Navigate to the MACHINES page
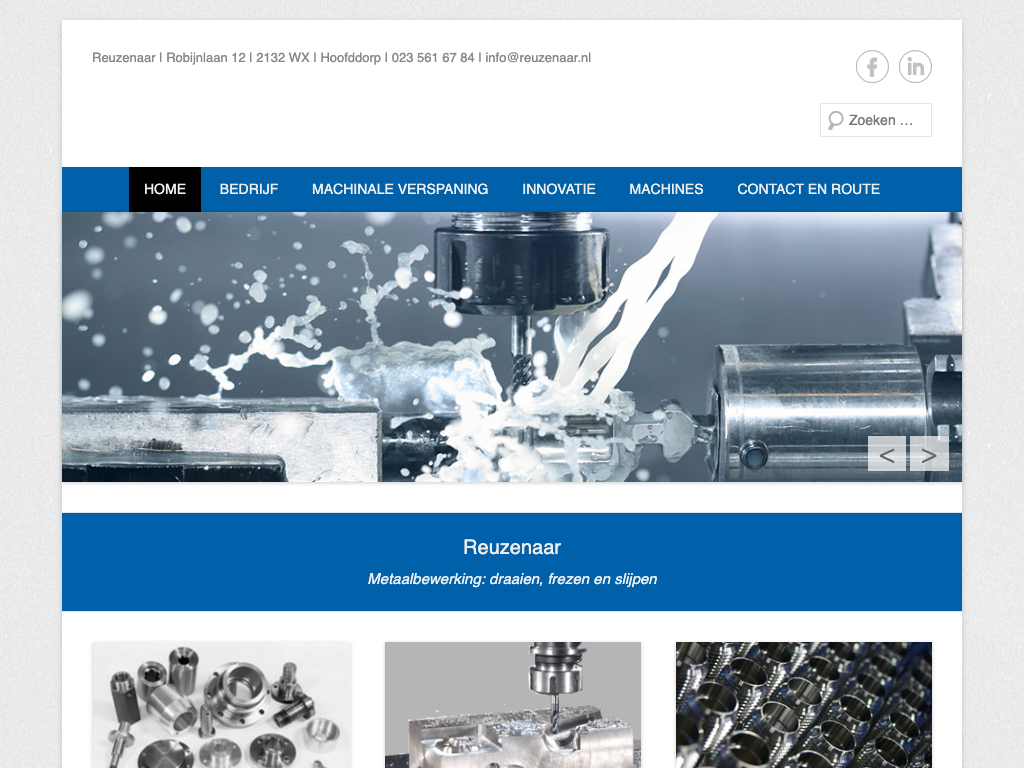The height and width of the screenshot is (768, 1024). (x=666, y=189)
